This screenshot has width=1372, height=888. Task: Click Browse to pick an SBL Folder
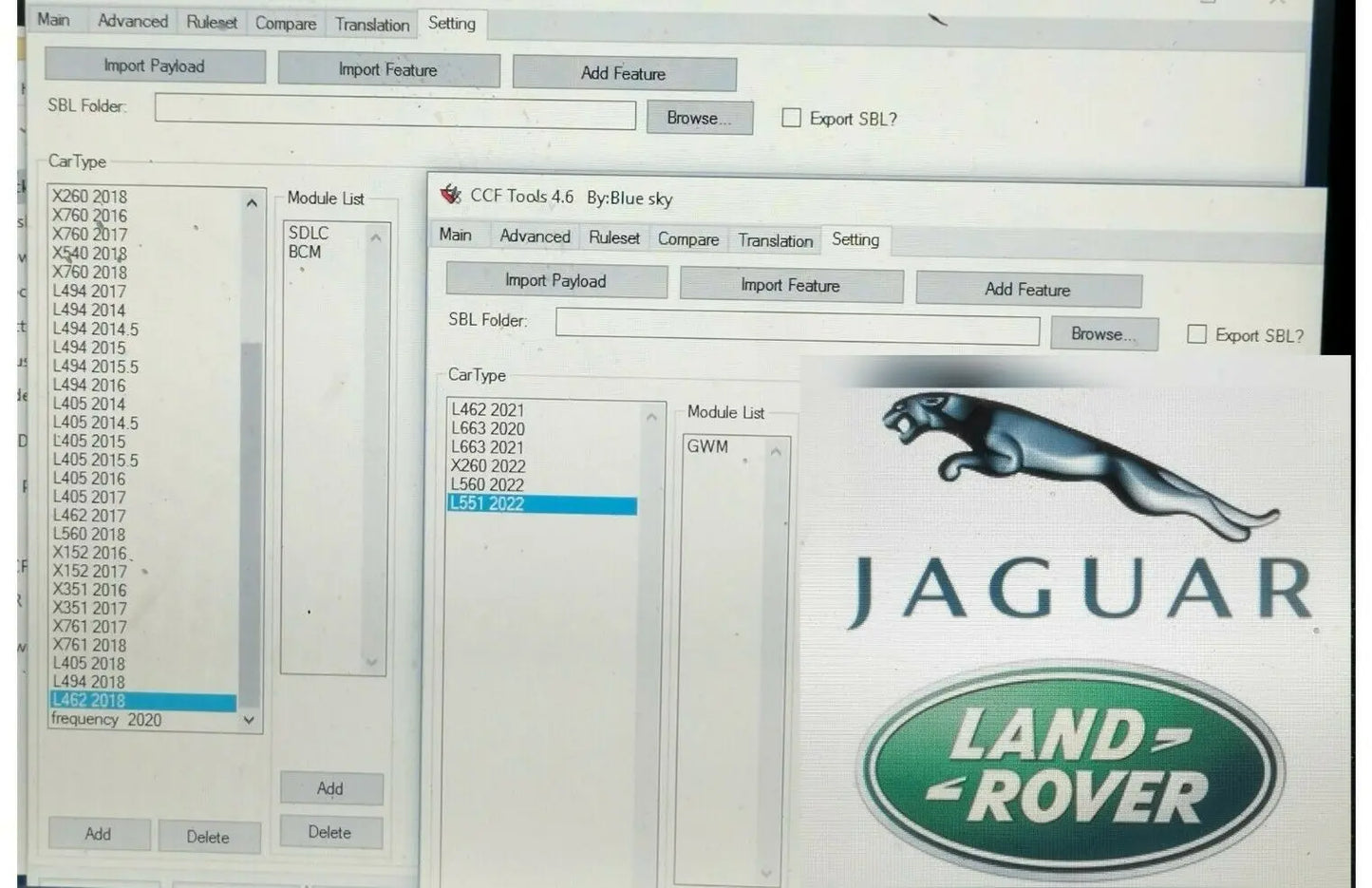coord(1102,333)
